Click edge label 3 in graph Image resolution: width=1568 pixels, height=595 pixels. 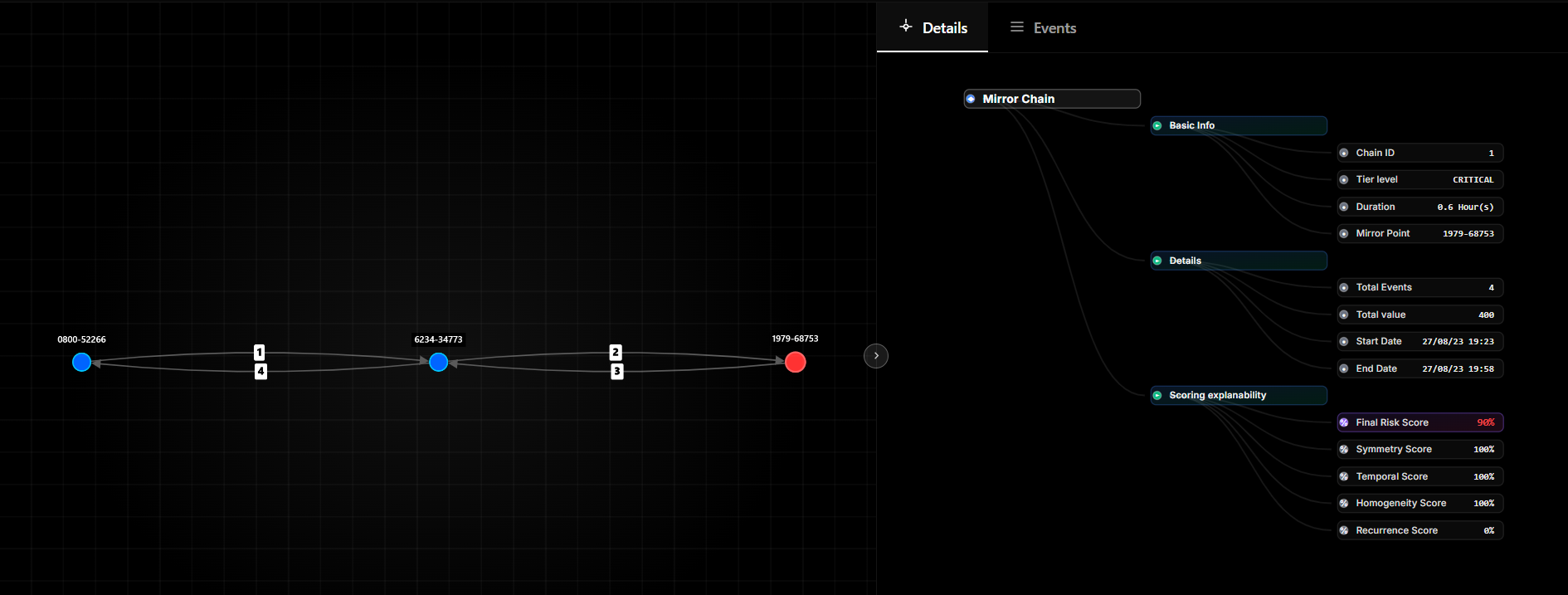(616, 371)
